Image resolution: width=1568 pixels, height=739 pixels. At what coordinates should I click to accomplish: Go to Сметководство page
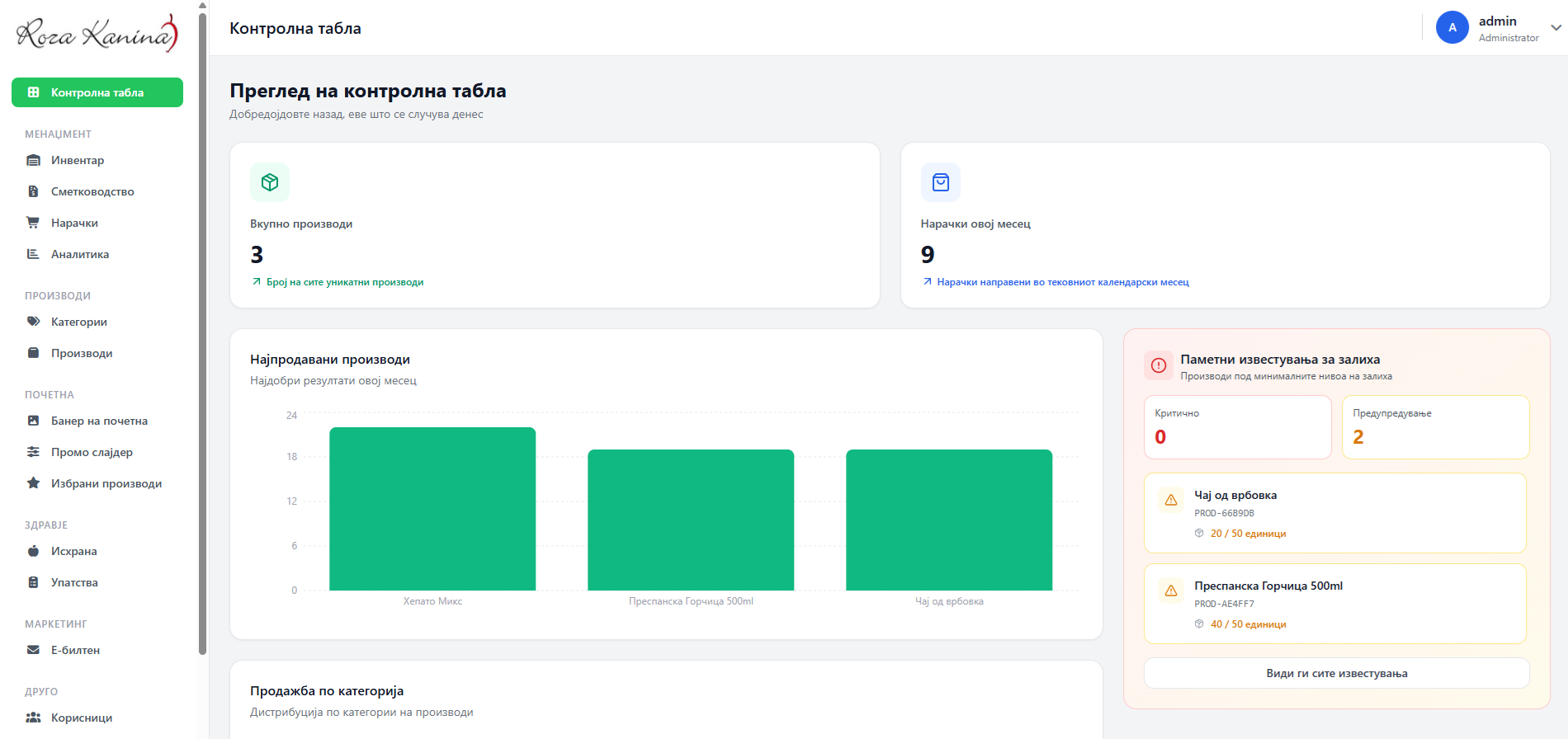[x=97, y=191]
